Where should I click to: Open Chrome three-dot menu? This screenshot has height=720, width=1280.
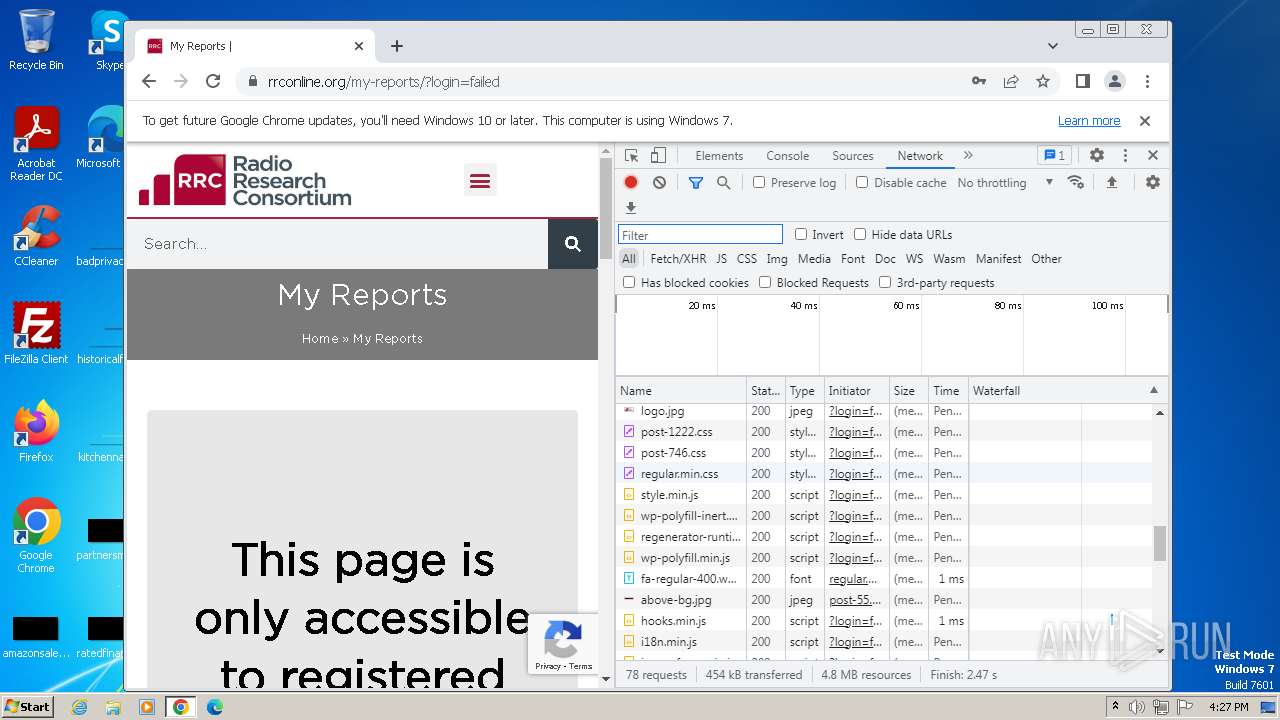pyautogui.click(x=1147, y=81)
